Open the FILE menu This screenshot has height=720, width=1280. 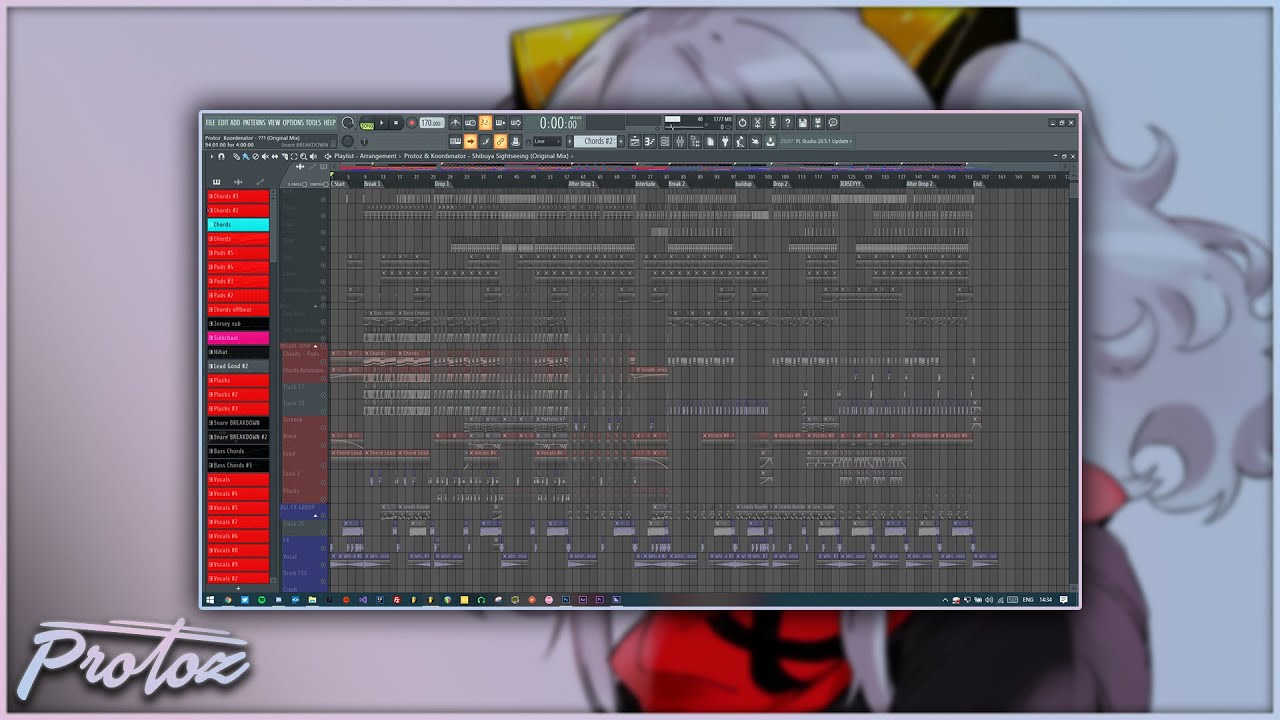click(x=210, y=123)
